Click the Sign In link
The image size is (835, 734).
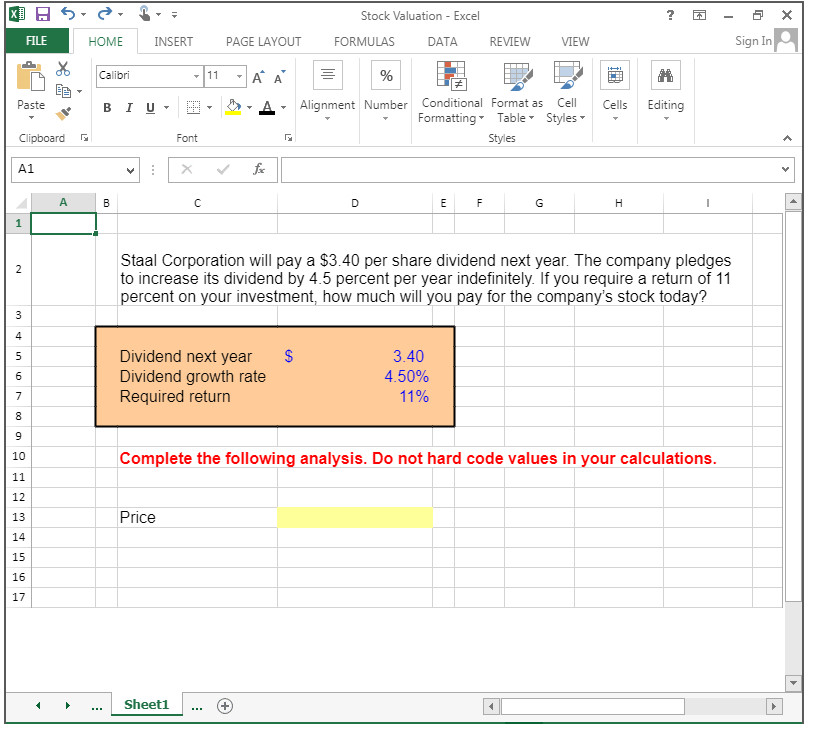(x=753, y=41)
